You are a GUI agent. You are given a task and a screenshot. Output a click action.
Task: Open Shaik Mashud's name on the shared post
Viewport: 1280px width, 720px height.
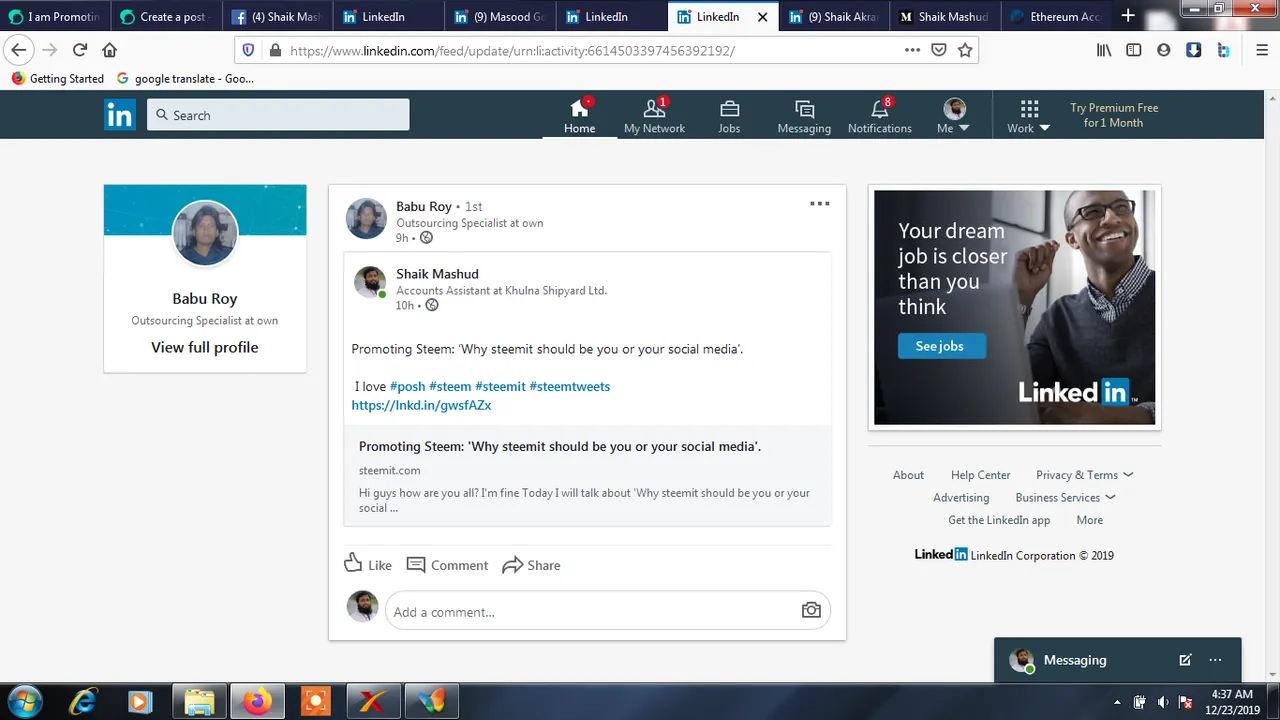coord(437,273)
